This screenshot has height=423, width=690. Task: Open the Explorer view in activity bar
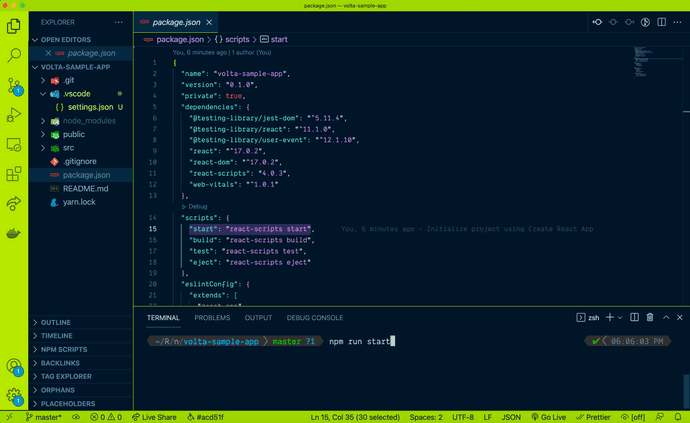coord(14,26)
